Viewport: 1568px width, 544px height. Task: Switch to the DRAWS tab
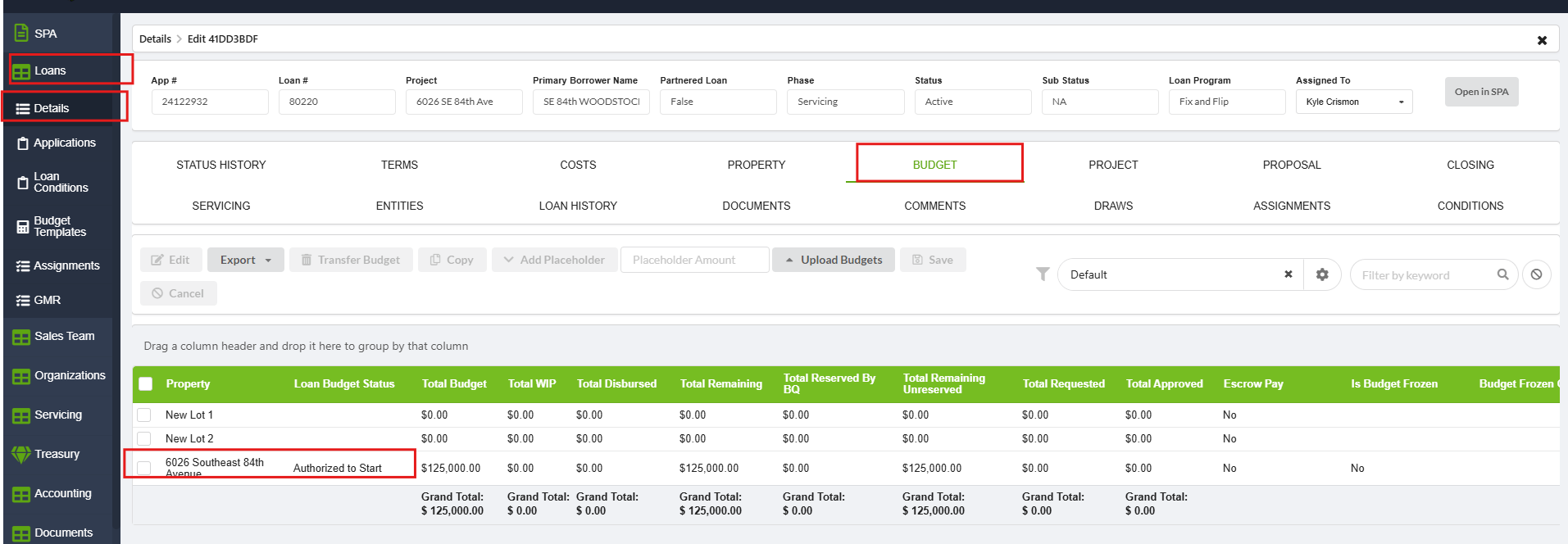tap(1113, 206)
